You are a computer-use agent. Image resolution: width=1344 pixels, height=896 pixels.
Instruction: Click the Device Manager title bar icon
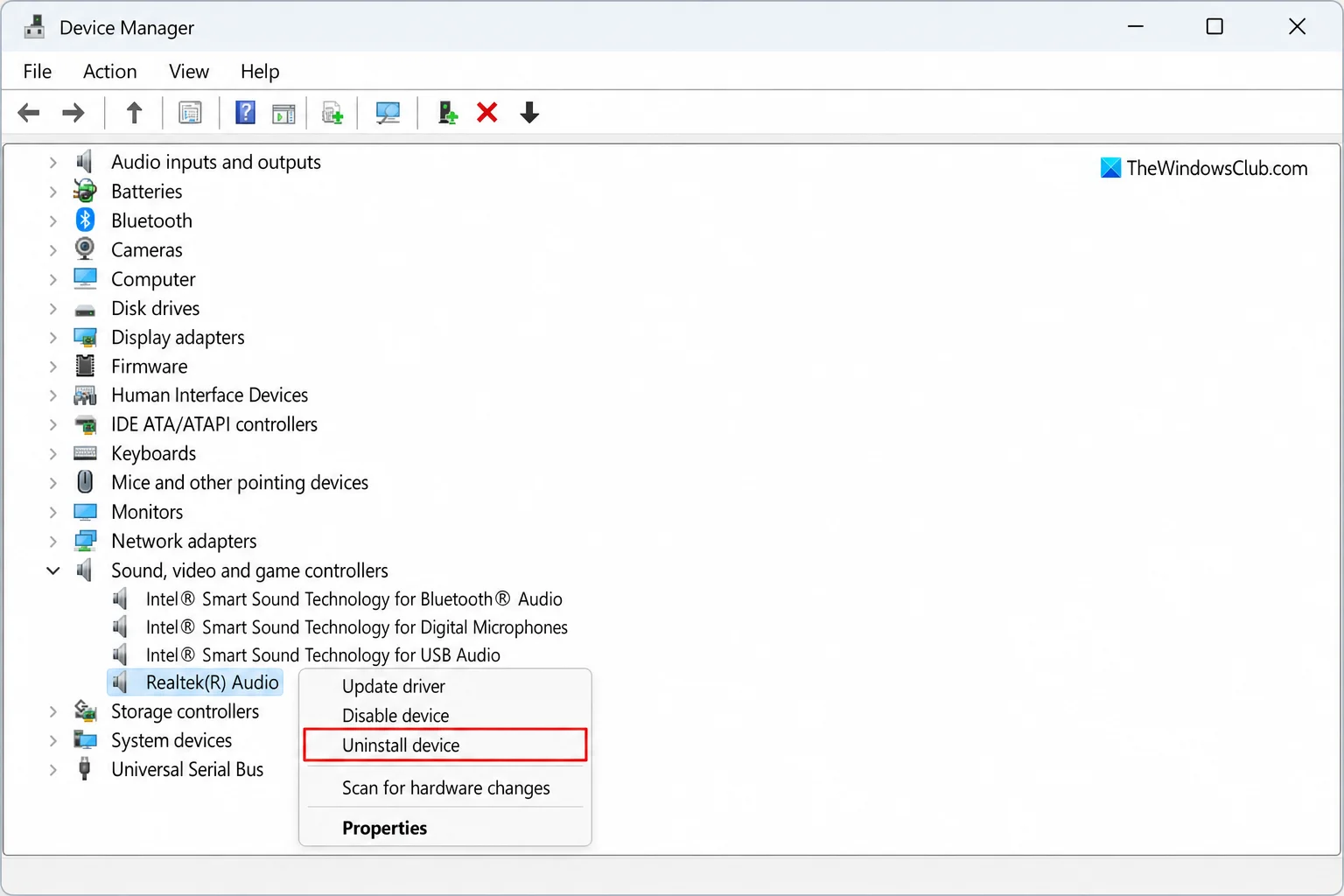34,27
